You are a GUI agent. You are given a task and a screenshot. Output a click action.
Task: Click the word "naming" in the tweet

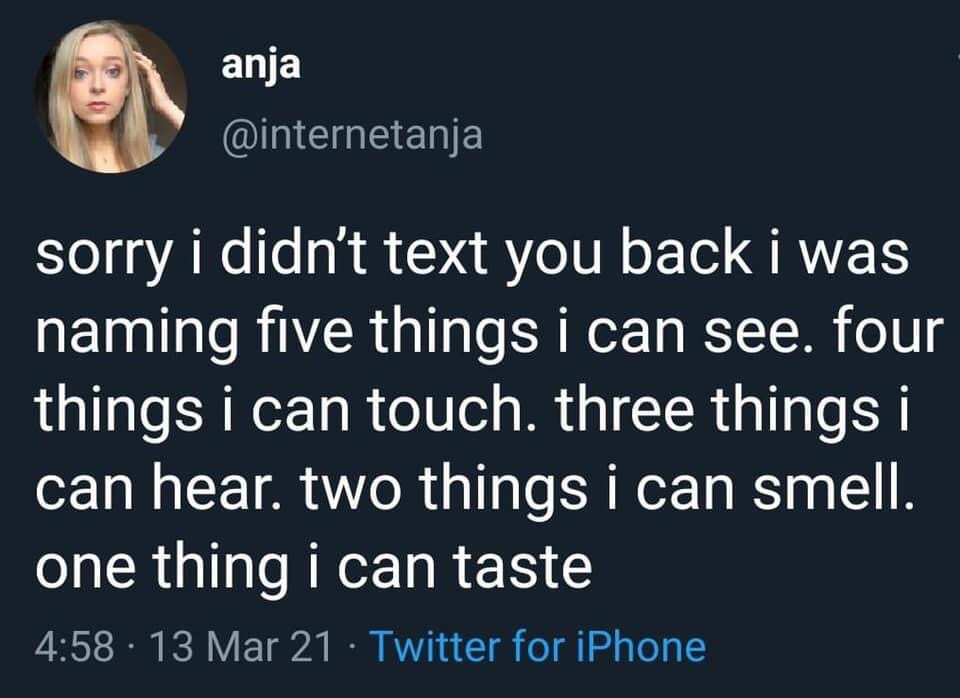pyautogui.click(x=131, y=333)
